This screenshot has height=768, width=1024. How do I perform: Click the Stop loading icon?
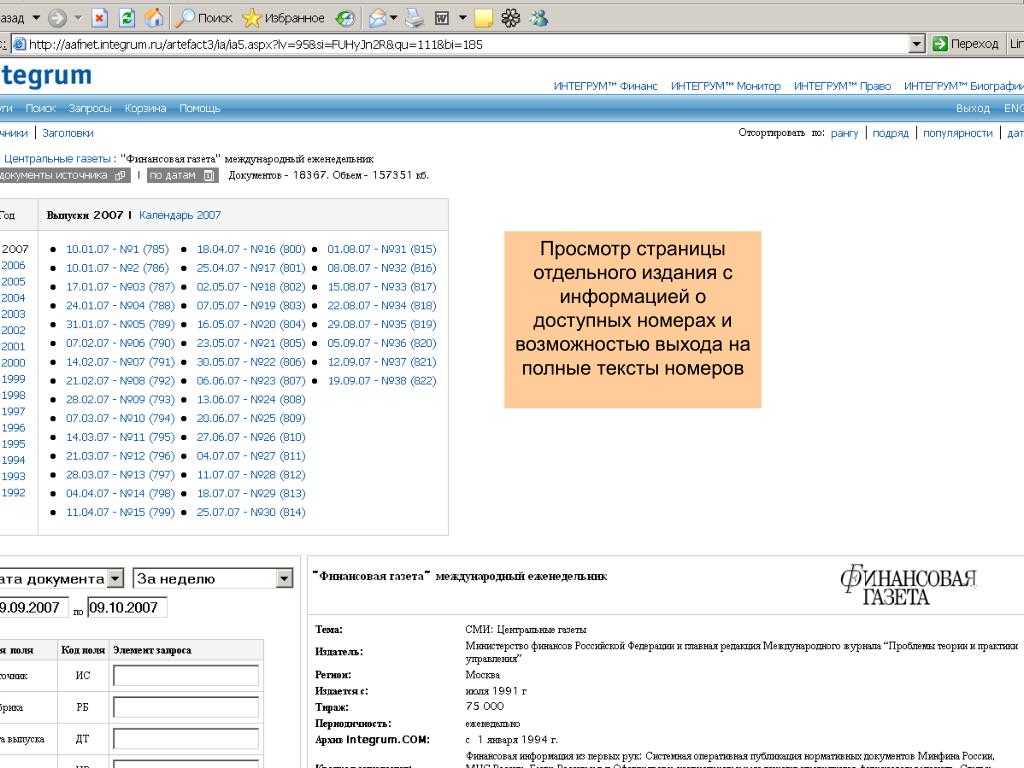coord(99,18)
